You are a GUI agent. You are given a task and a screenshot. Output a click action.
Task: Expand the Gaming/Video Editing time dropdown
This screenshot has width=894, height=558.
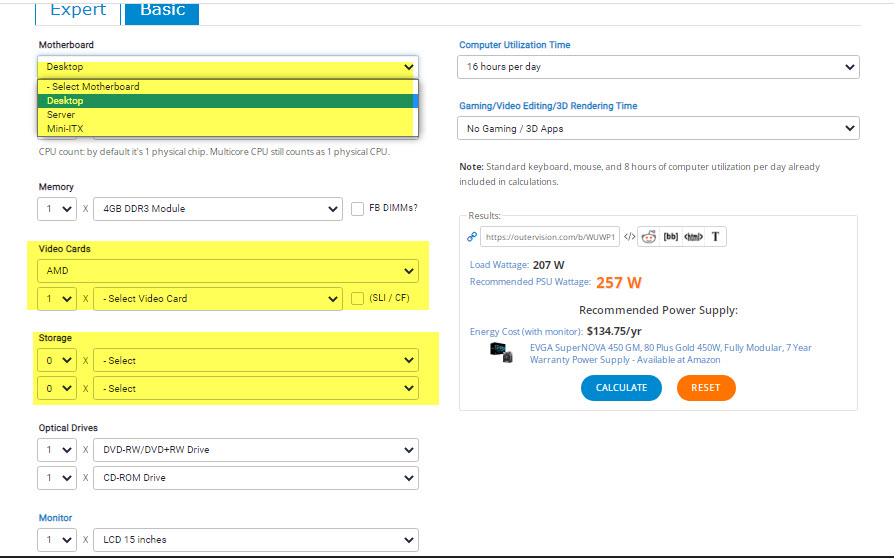pyautogui.click(x=659, y=128)
